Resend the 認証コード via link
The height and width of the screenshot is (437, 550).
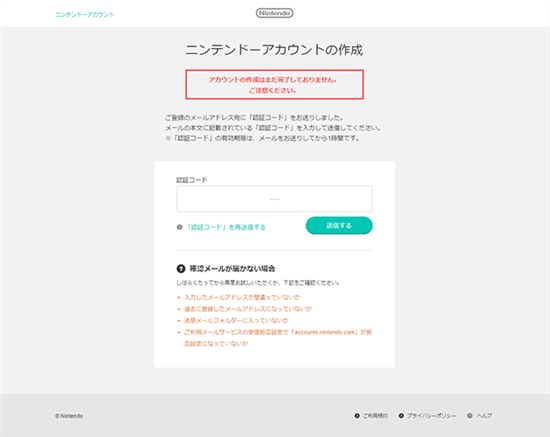226,227
